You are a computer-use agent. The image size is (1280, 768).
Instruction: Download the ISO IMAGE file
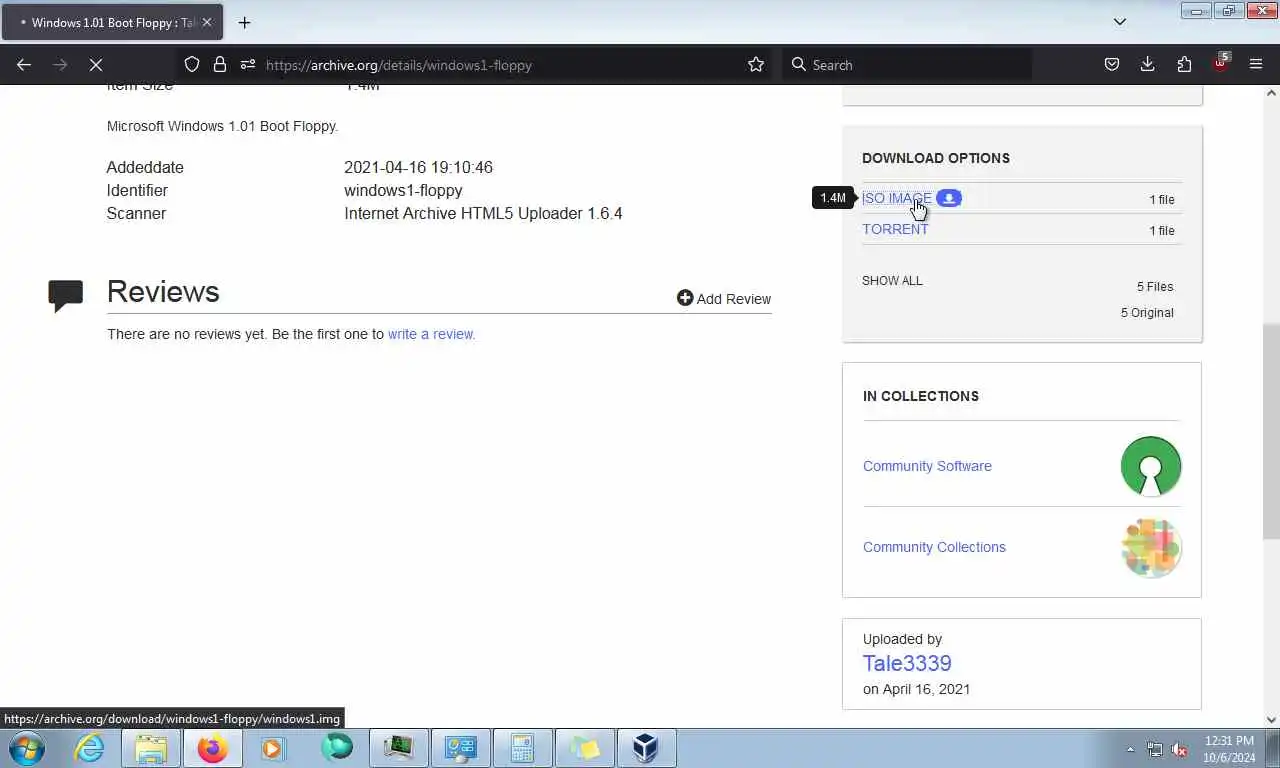896,198
